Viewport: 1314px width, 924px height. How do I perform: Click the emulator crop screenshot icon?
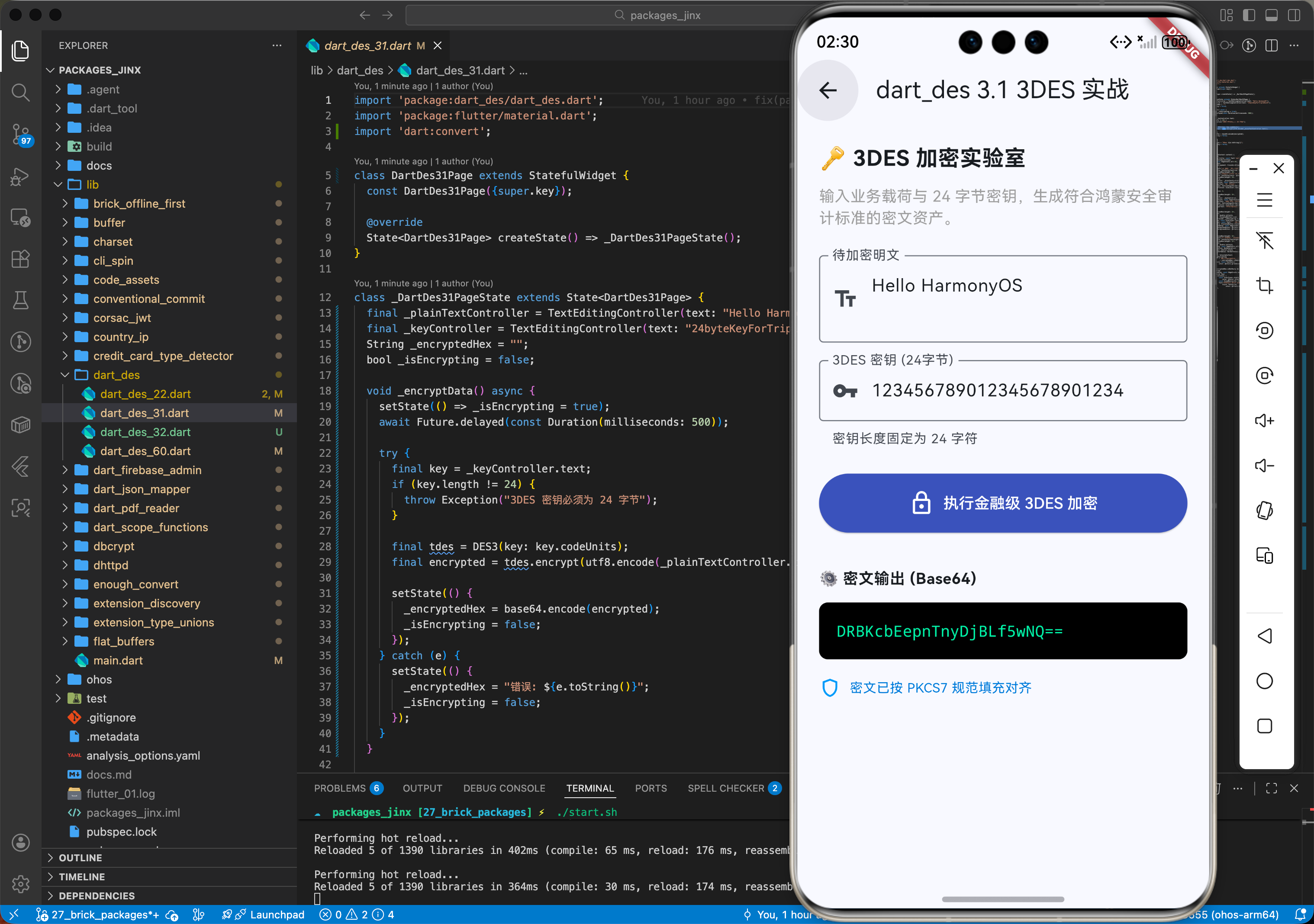point(1264,285)
